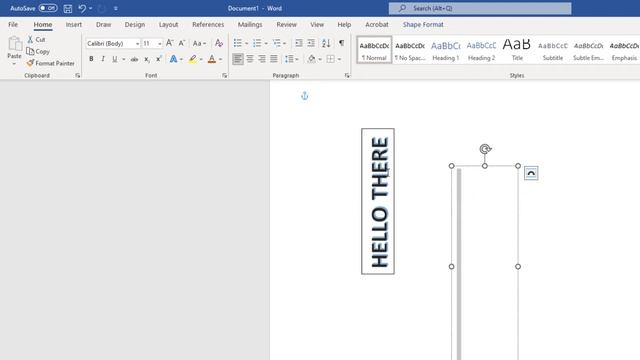Screen dimensions: 640x360
Task: Open the Calibri (Body) font name dropdown
Action: click(137, 44)
